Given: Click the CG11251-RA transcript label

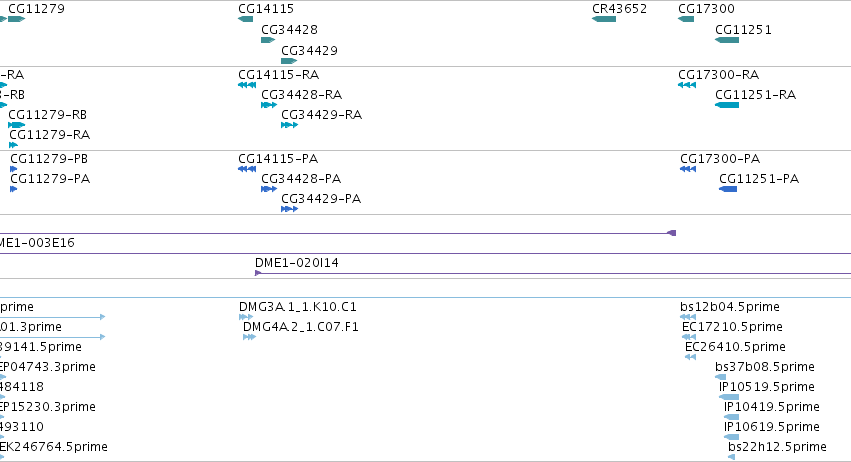Looking at the screenshot, I should (x=755, y=95).
